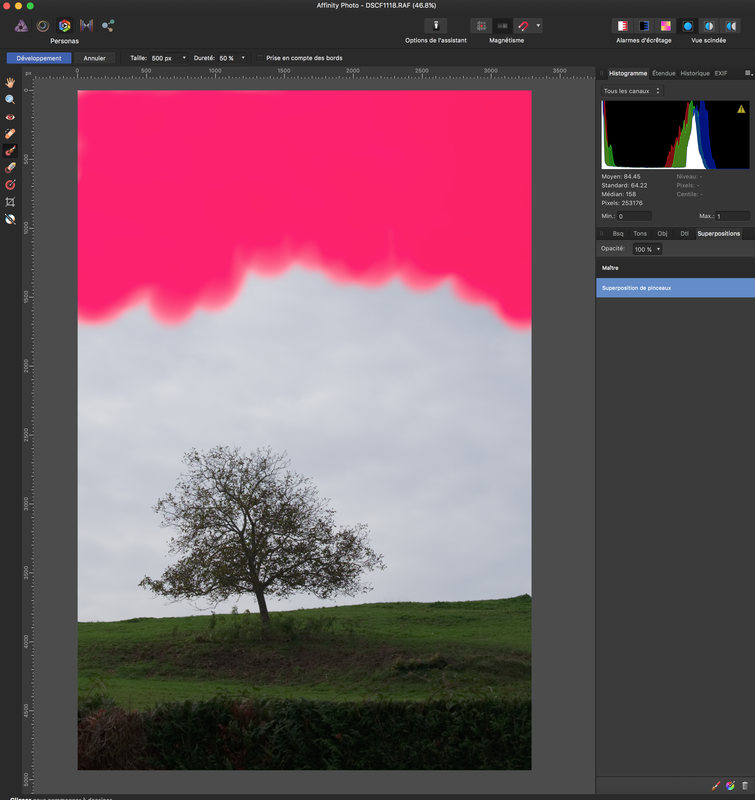Add a brush overlay icon
This screenshot has height=800, width=755.
tap(716, 786)
